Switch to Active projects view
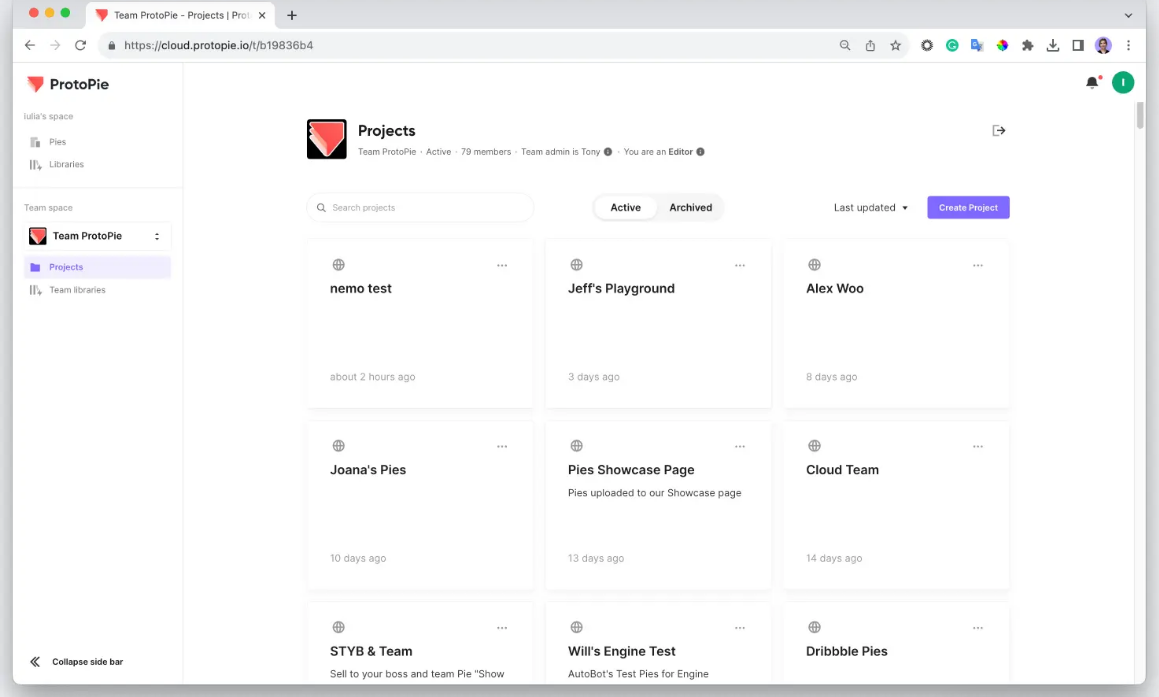This screenshot has width=1159, height=697. 625,208
